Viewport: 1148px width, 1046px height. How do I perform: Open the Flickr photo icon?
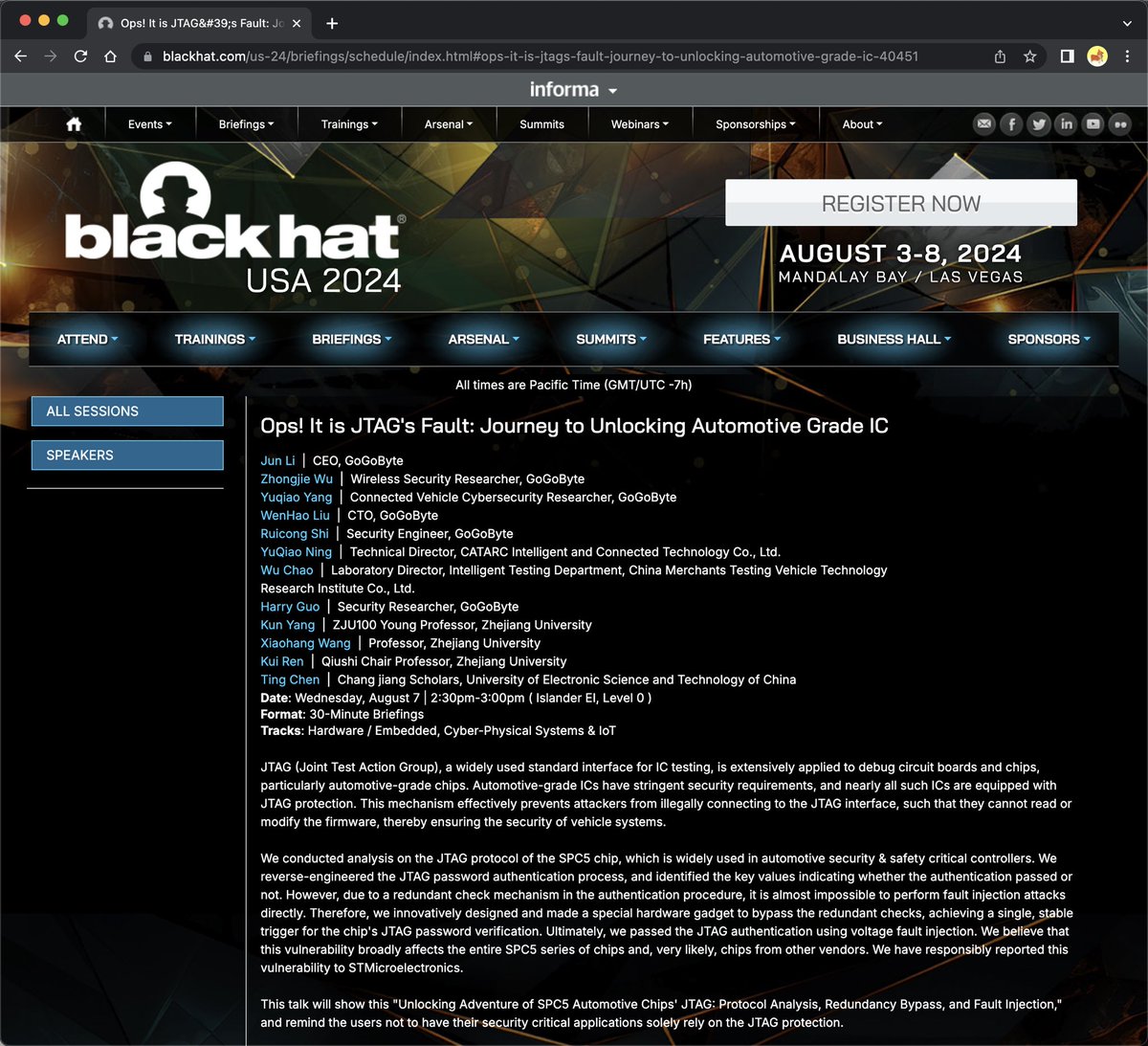(x=1120, y=123)
